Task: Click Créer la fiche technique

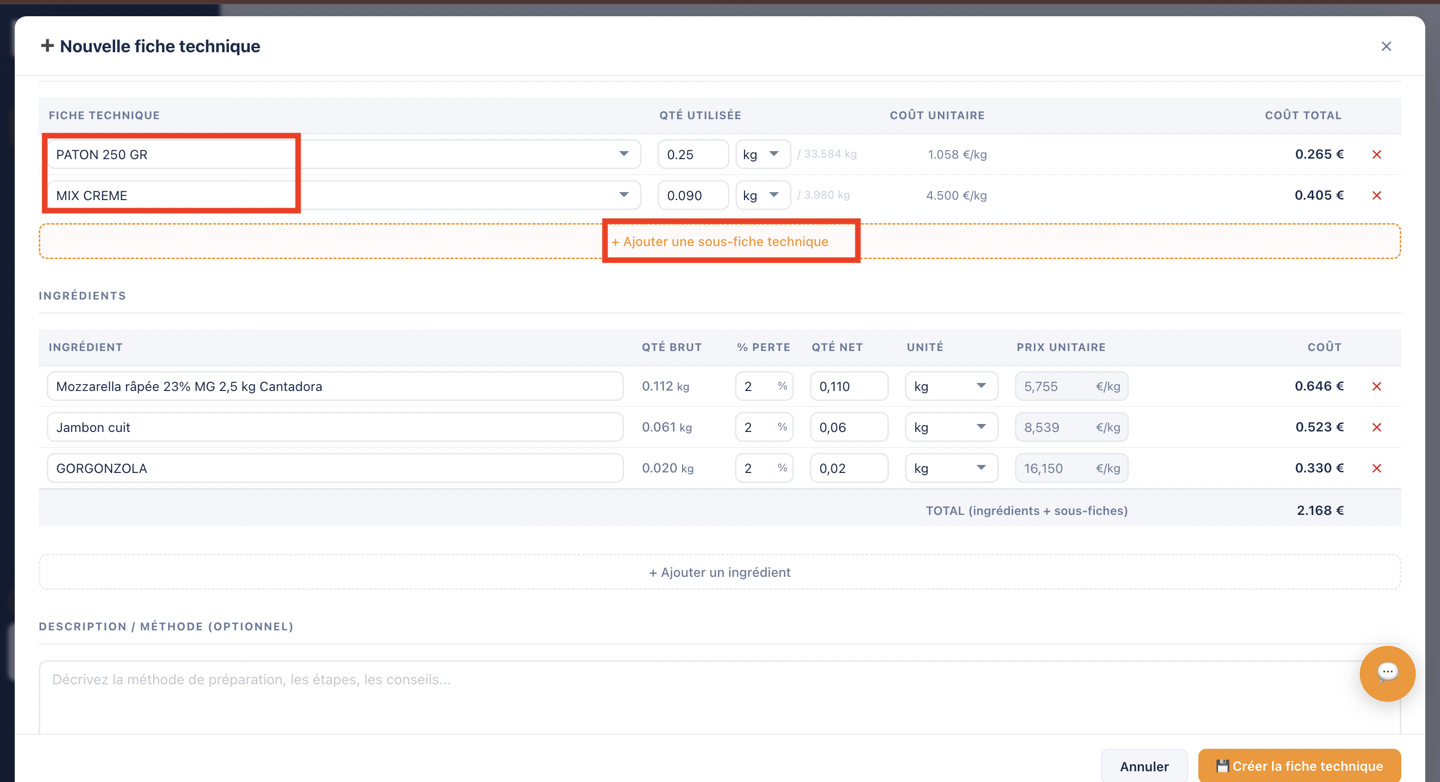Action: point(1299,766)
